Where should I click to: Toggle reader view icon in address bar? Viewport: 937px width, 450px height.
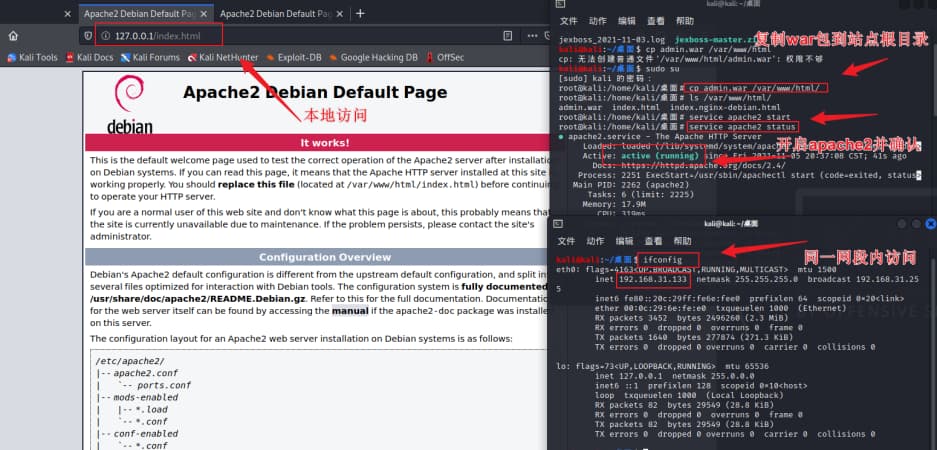507,36
